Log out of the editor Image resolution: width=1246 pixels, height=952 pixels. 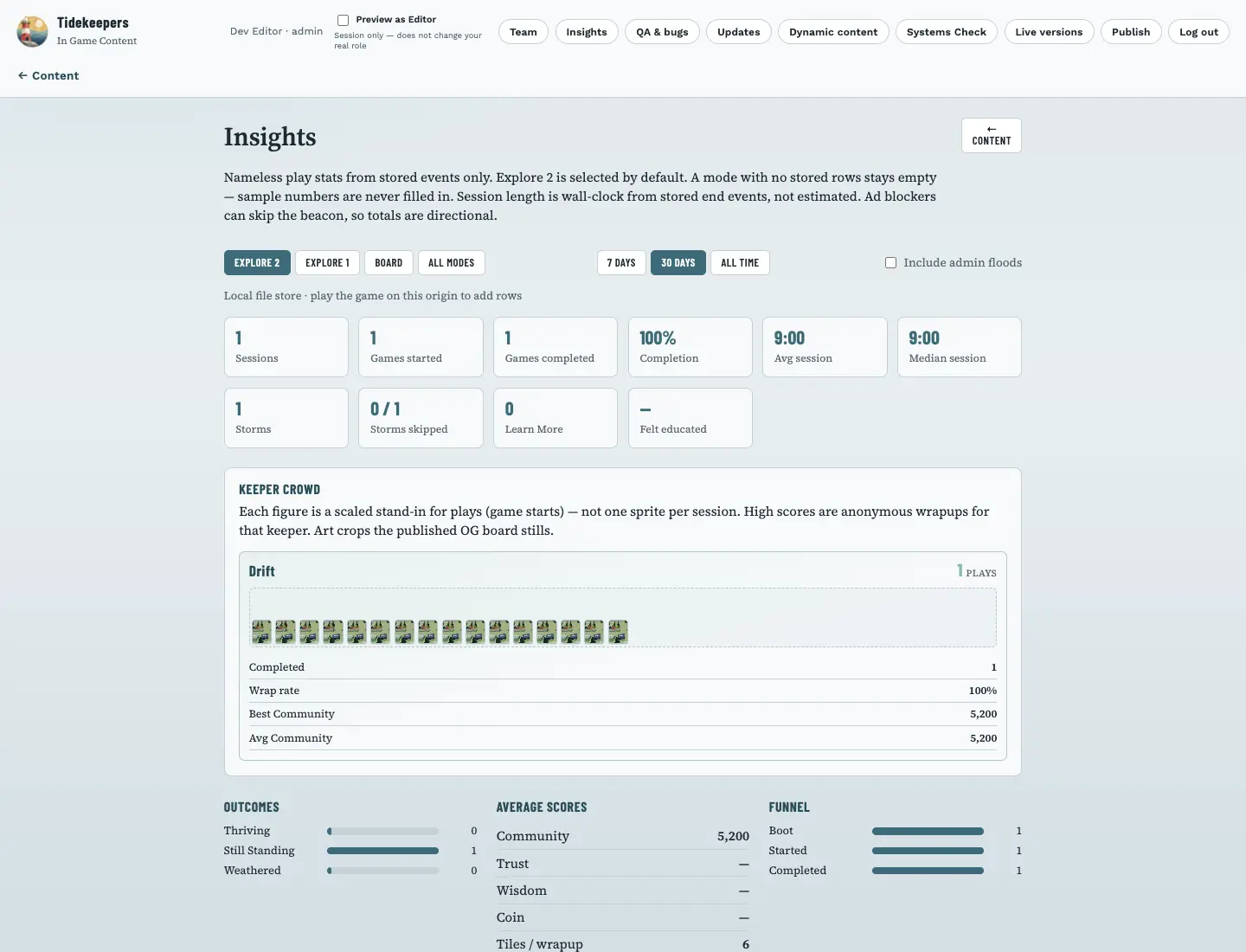pyautogui.click(x=1198, y=32)
